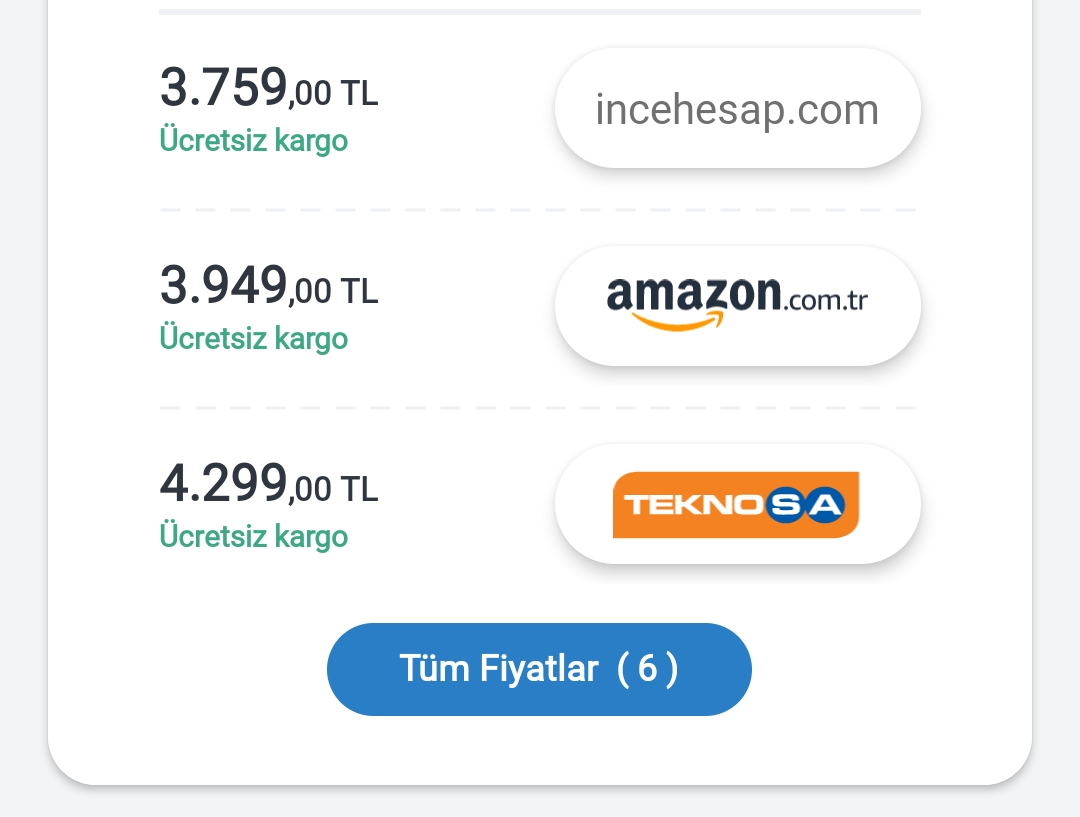Open the incehesap.com store offer
1080x817 pixels.
[737, 108]
